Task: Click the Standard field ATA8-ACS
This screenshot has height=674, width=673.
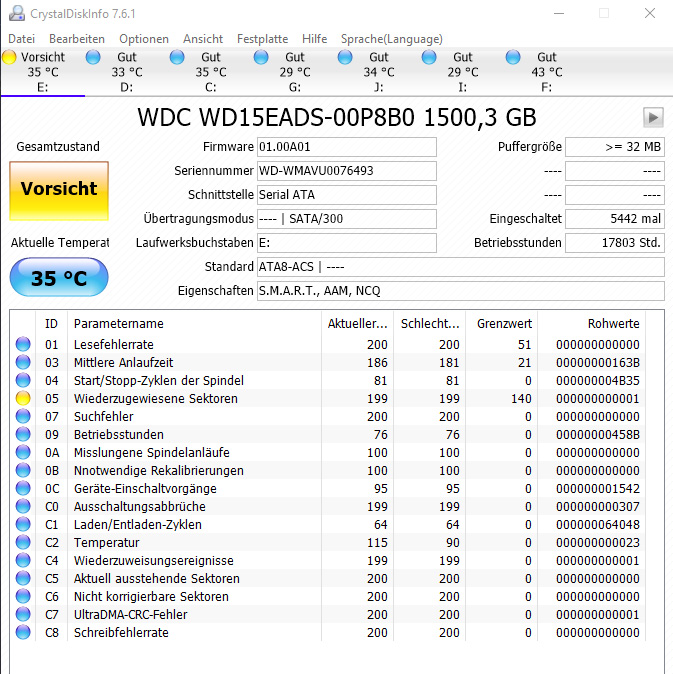Action: click(x=461, y=267)
